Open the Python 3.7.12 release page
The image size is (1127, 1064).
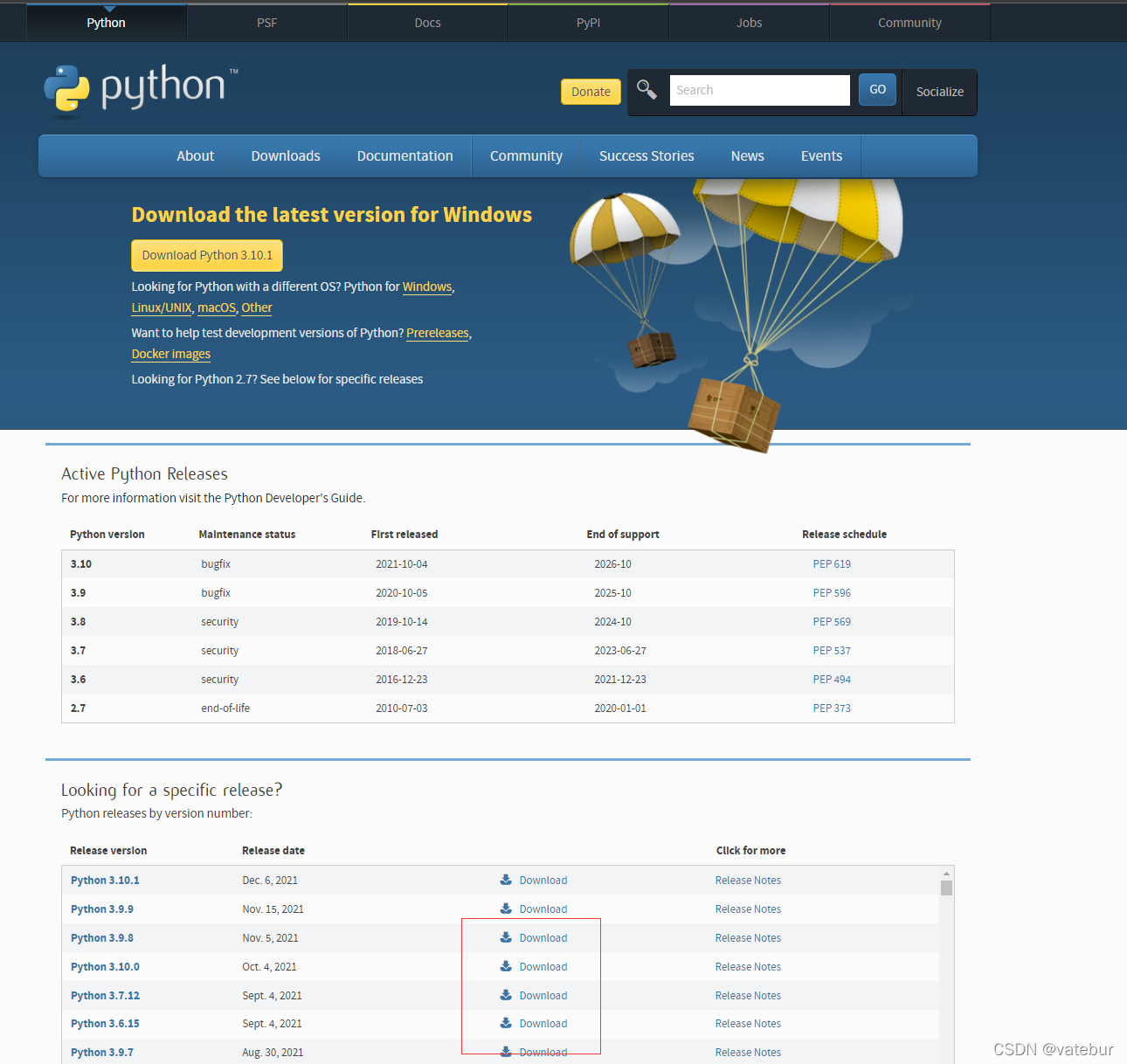tap(105, 996)
